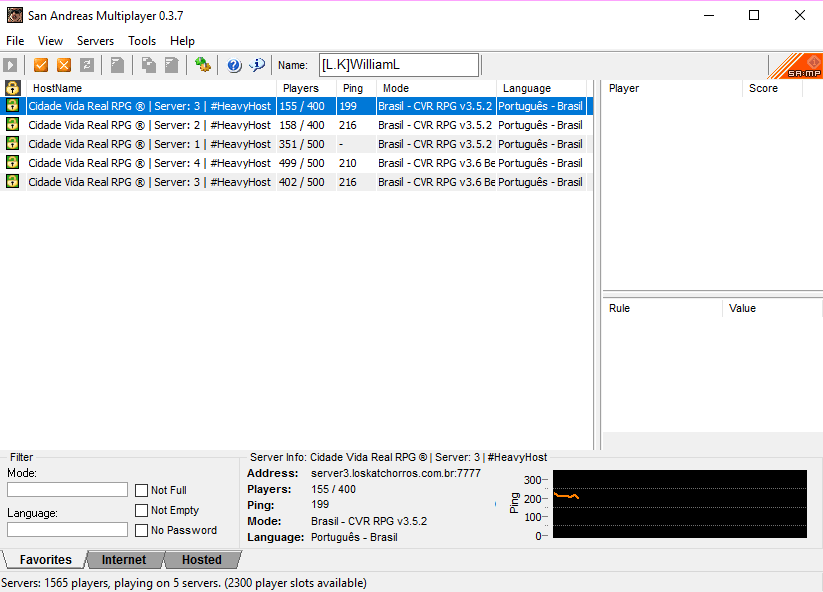Sort the list by the Players column
This screenshot has height=592, width=823.
click(306, 88)
